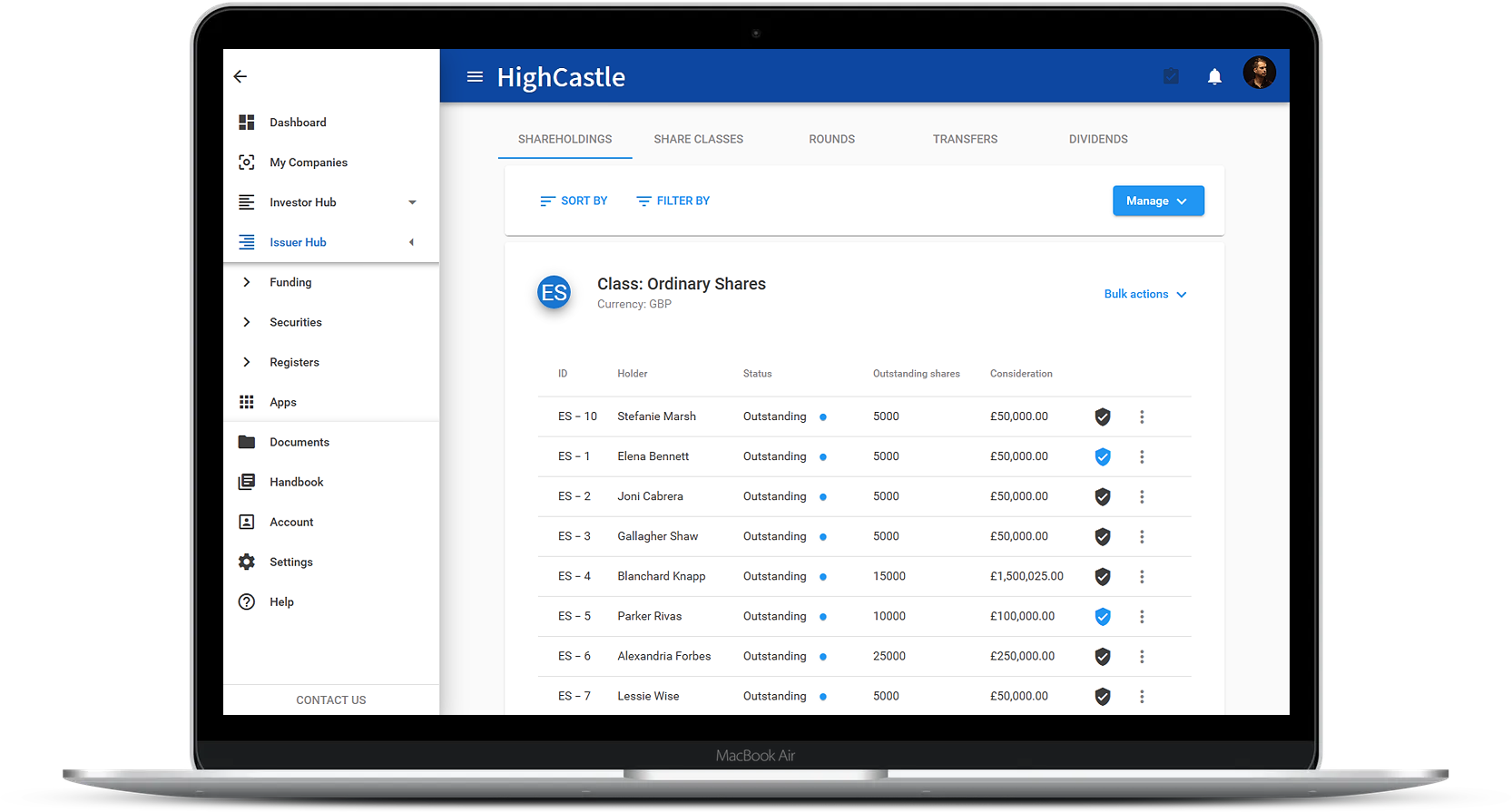Image resolution: width=1512 pixels, height=812 pixels.
Task: Click the Status column header
Action: click(x=757, y=374)
